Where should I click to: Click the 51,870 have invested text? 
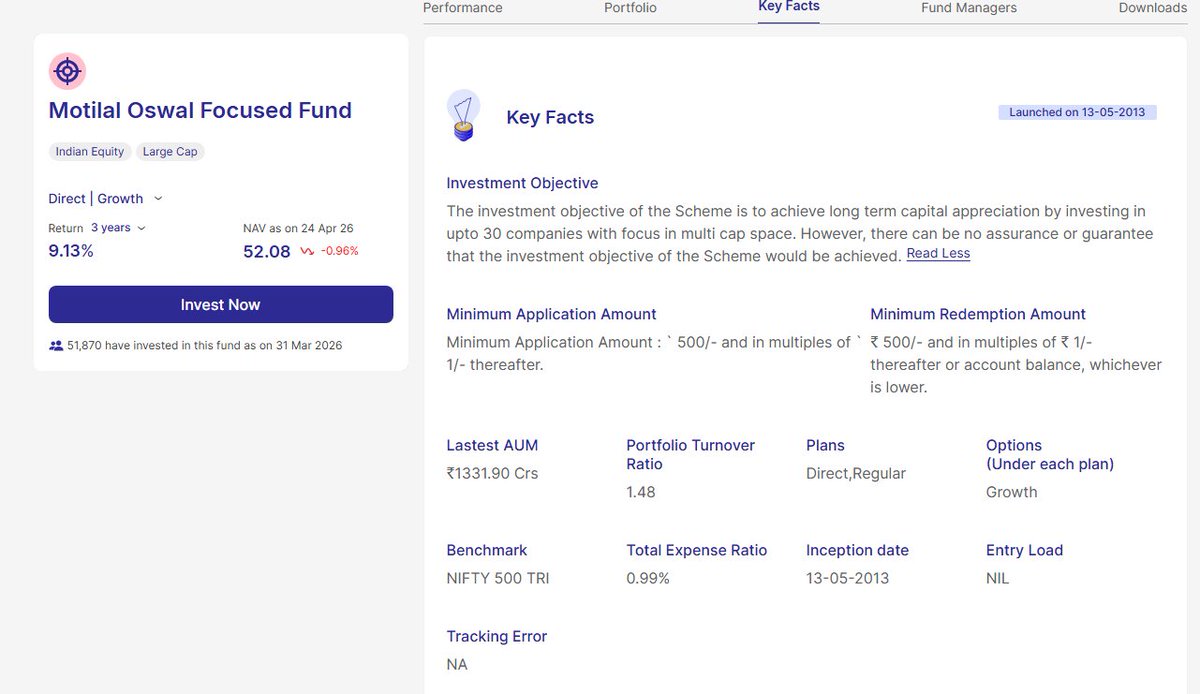click(205, 345)
